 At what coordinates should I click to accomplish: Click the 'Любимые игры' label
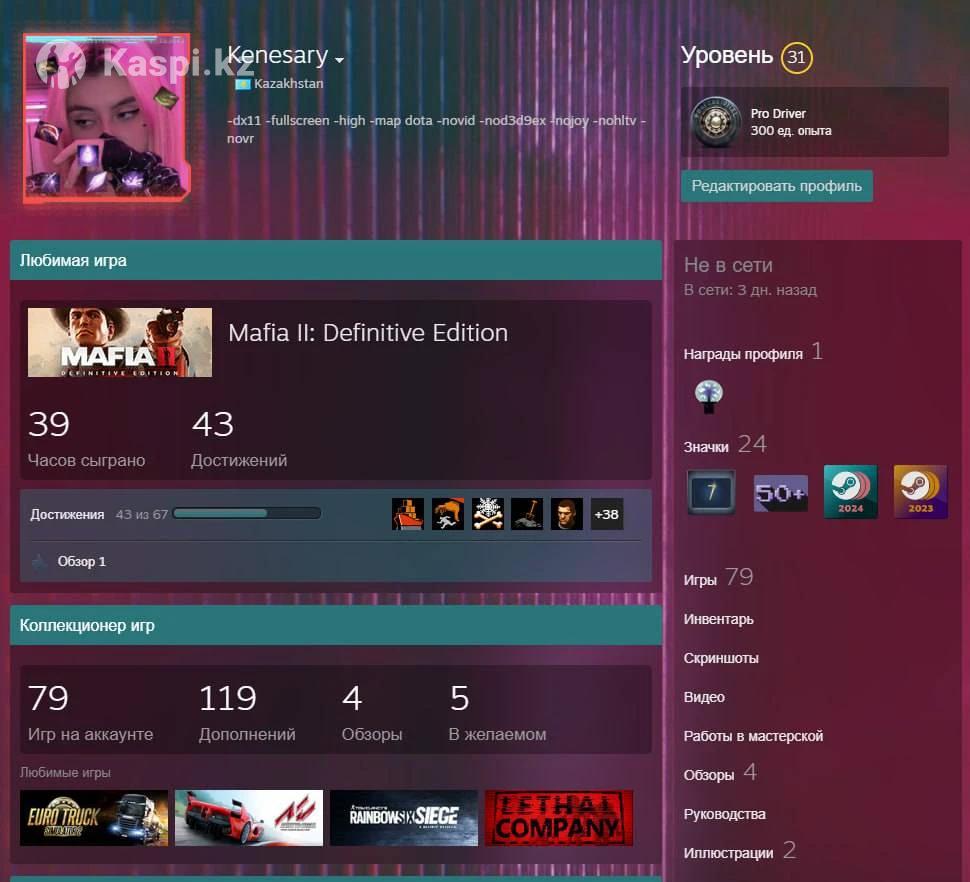coord(65,773)
